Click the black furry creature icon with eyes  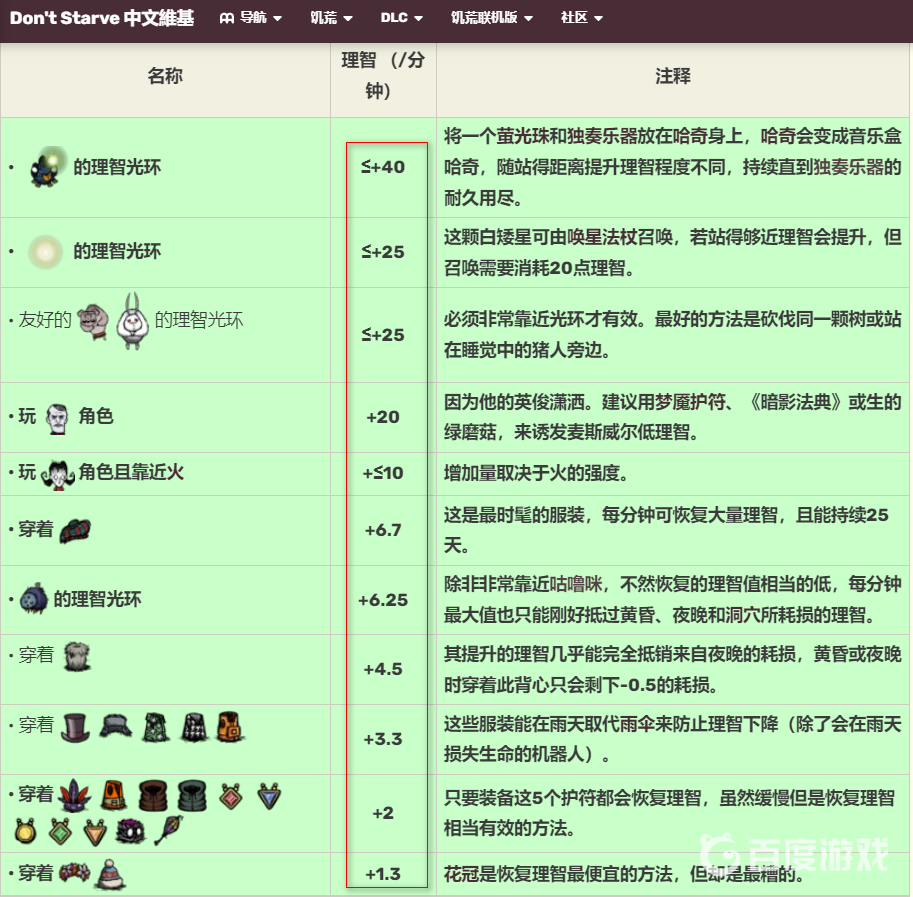[131, 832]
